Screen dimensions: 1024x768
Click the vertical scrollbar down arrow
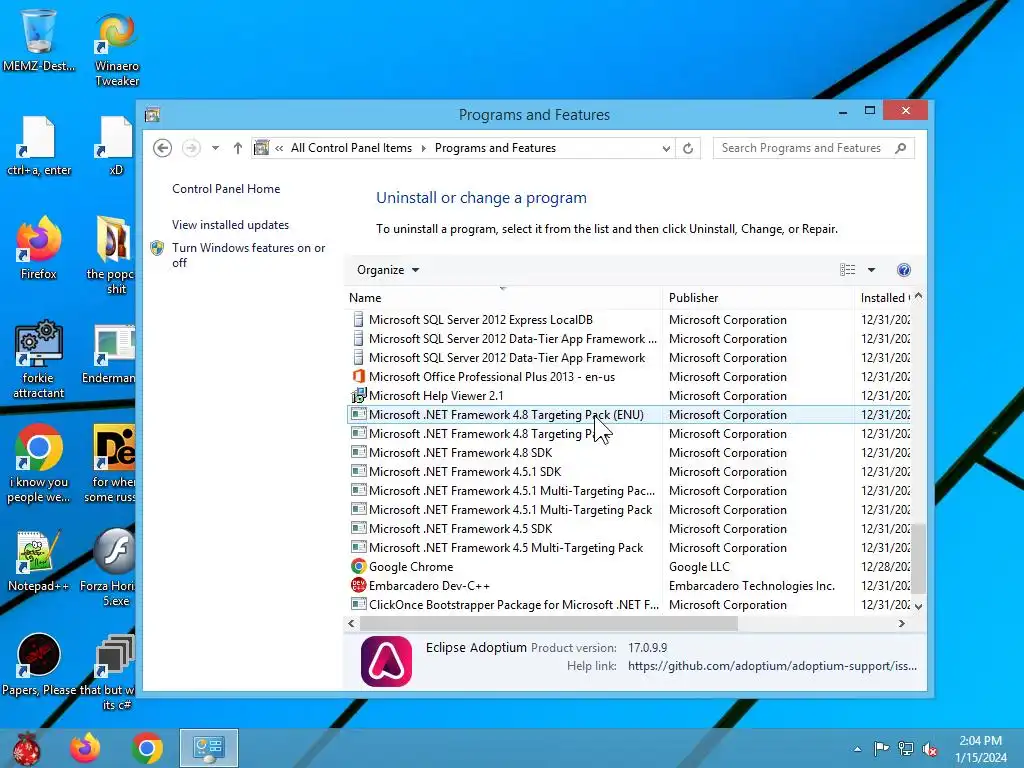(918, 607)
